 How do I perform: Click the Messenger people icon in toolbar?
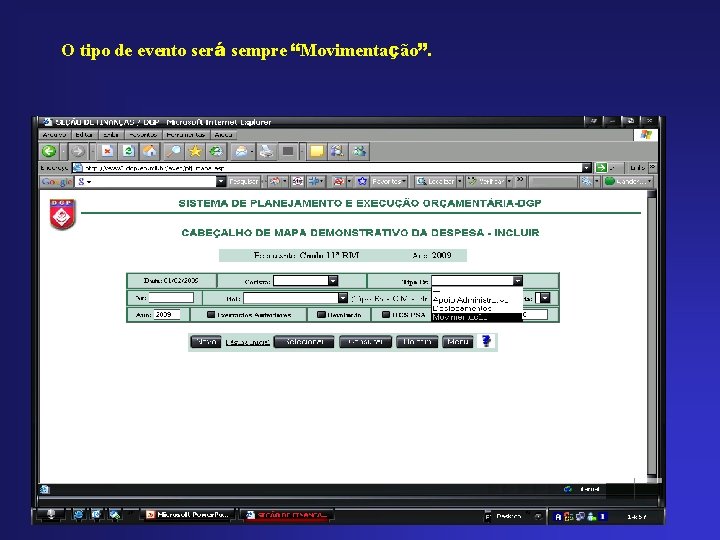click(x=360, y=151)
